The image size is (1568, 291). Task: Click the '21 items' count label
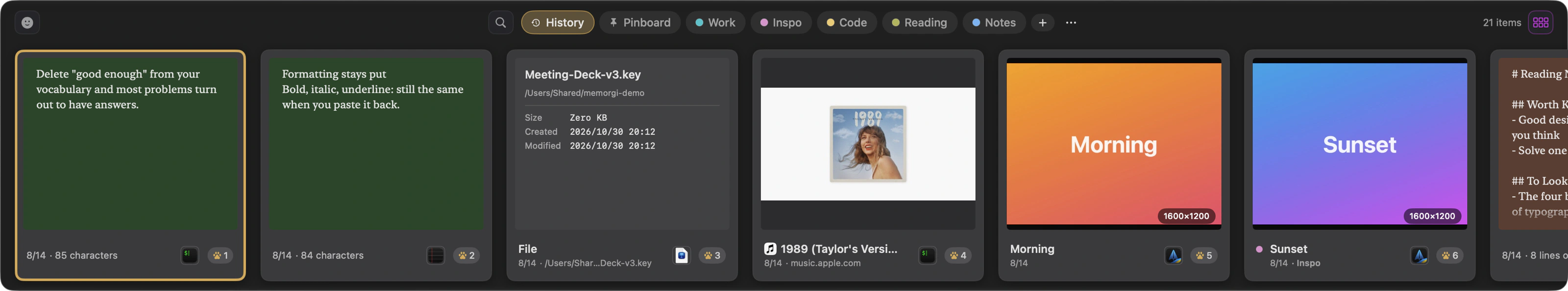point(1502,23)
